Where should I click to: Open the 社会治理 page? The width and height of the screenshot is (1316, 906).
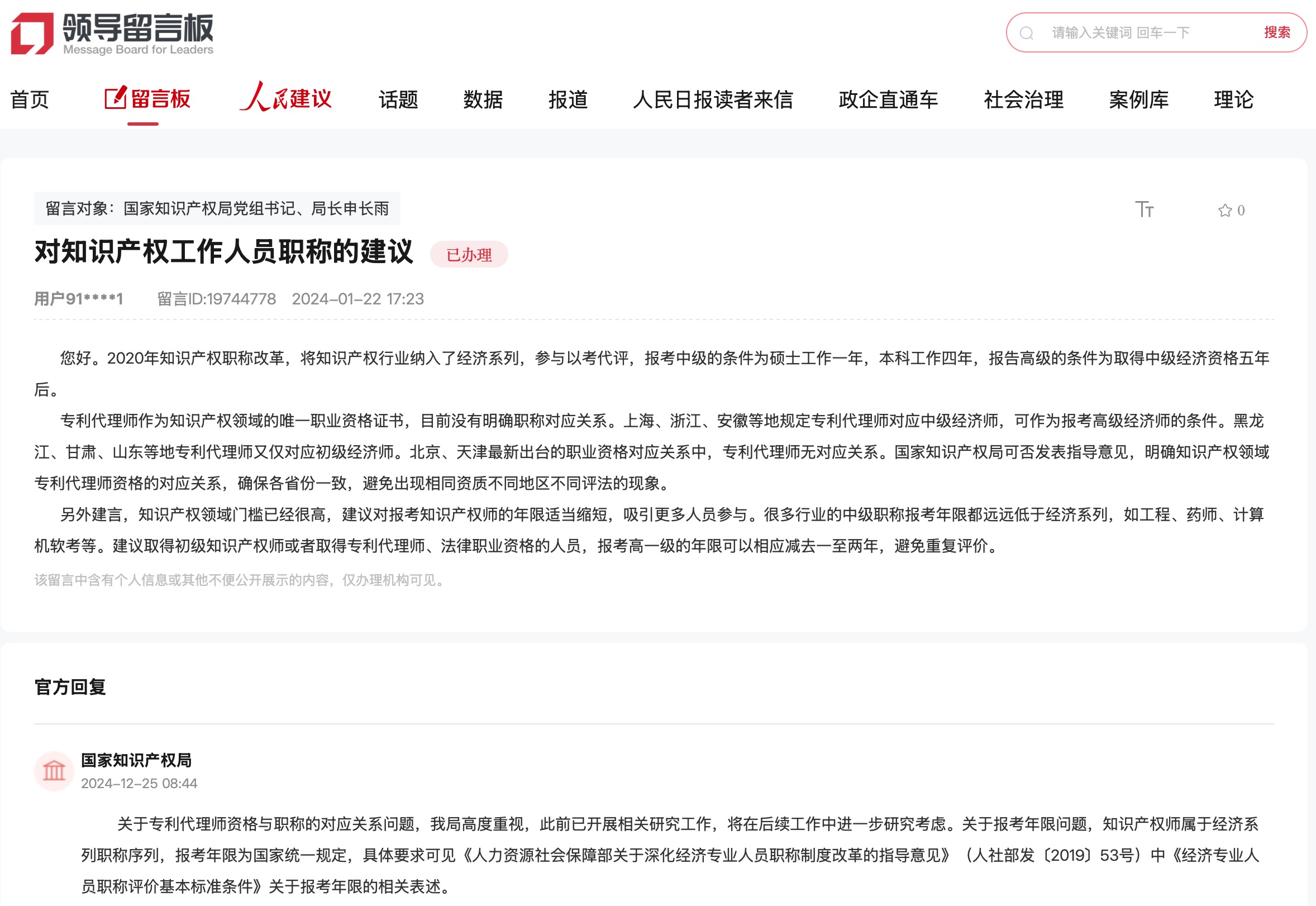click(x=1023, y=99)
